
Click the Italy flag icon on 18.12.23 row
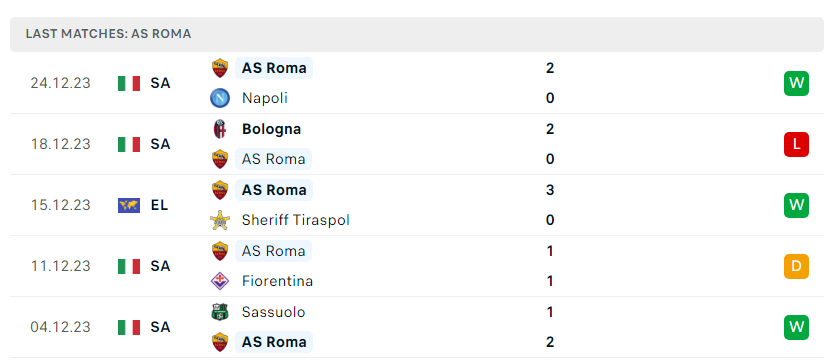click(x=129, y=144)
